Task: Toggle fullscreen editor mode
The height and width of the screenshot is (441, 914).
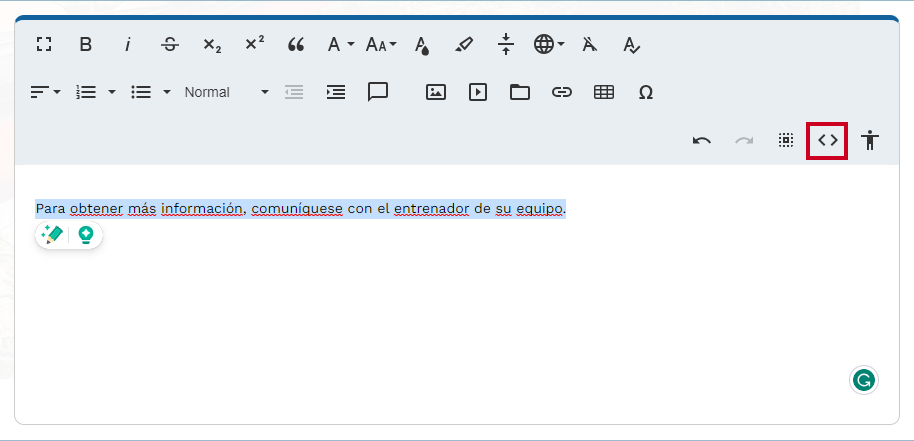Action: (44, 44)
